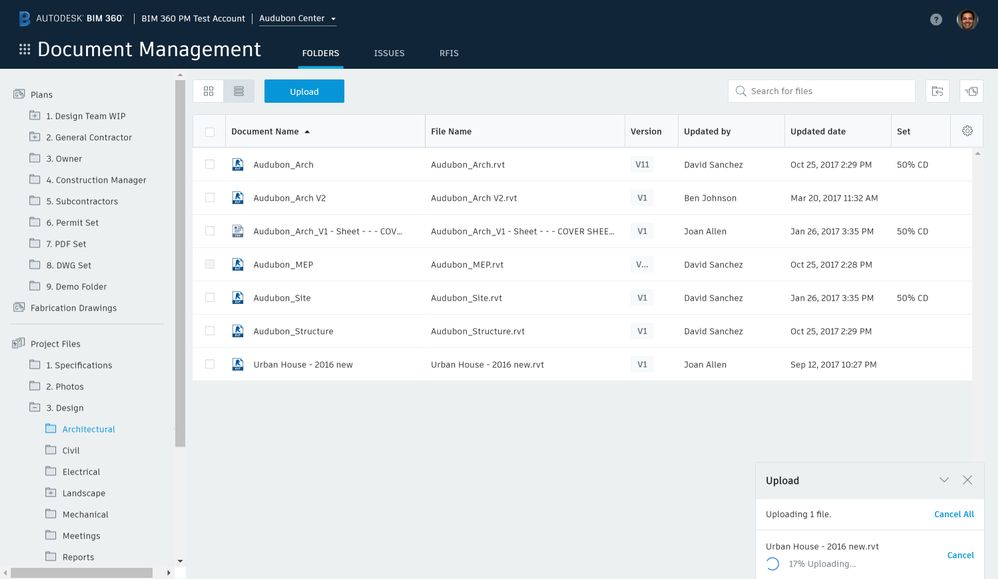Open the Urban House - 2016 new document
The image size is (998, 579).
pyautogui.click(x=303, y=364)
